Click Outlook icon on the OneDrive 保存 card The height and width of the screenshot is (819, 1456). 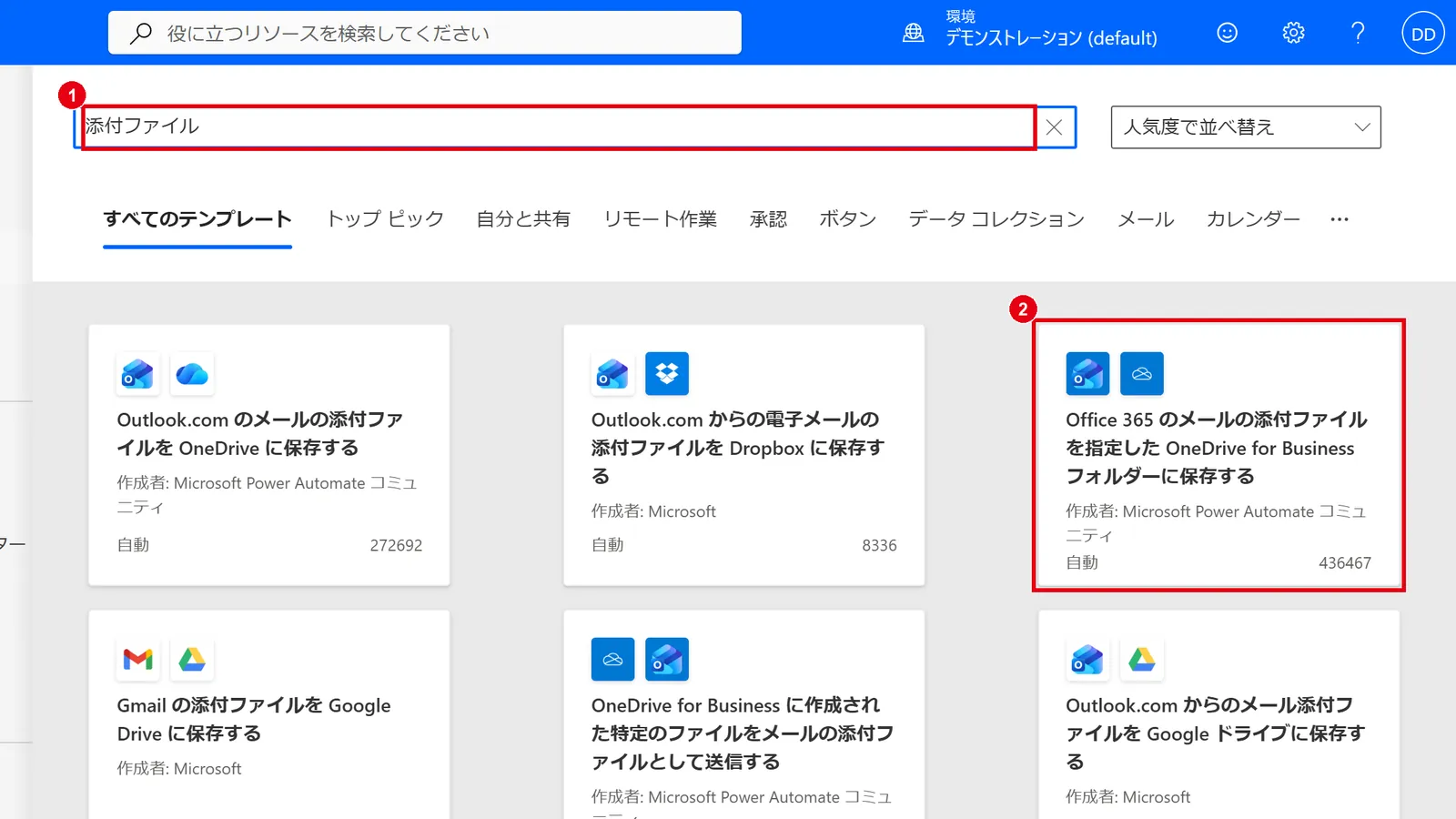[x=138, y=374]
